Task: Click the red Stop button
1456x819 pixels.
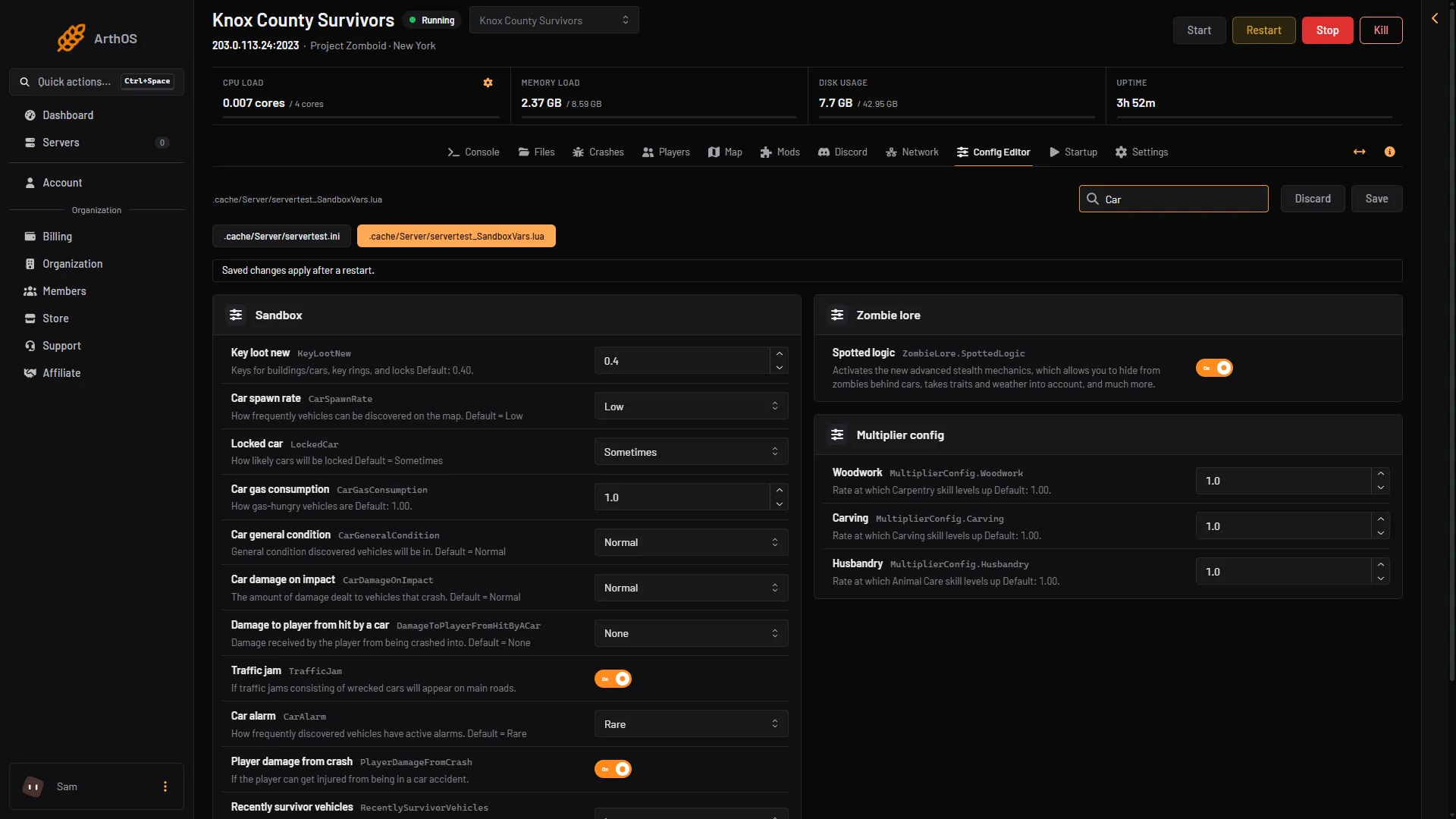Action: click(x=1327, y=30)
